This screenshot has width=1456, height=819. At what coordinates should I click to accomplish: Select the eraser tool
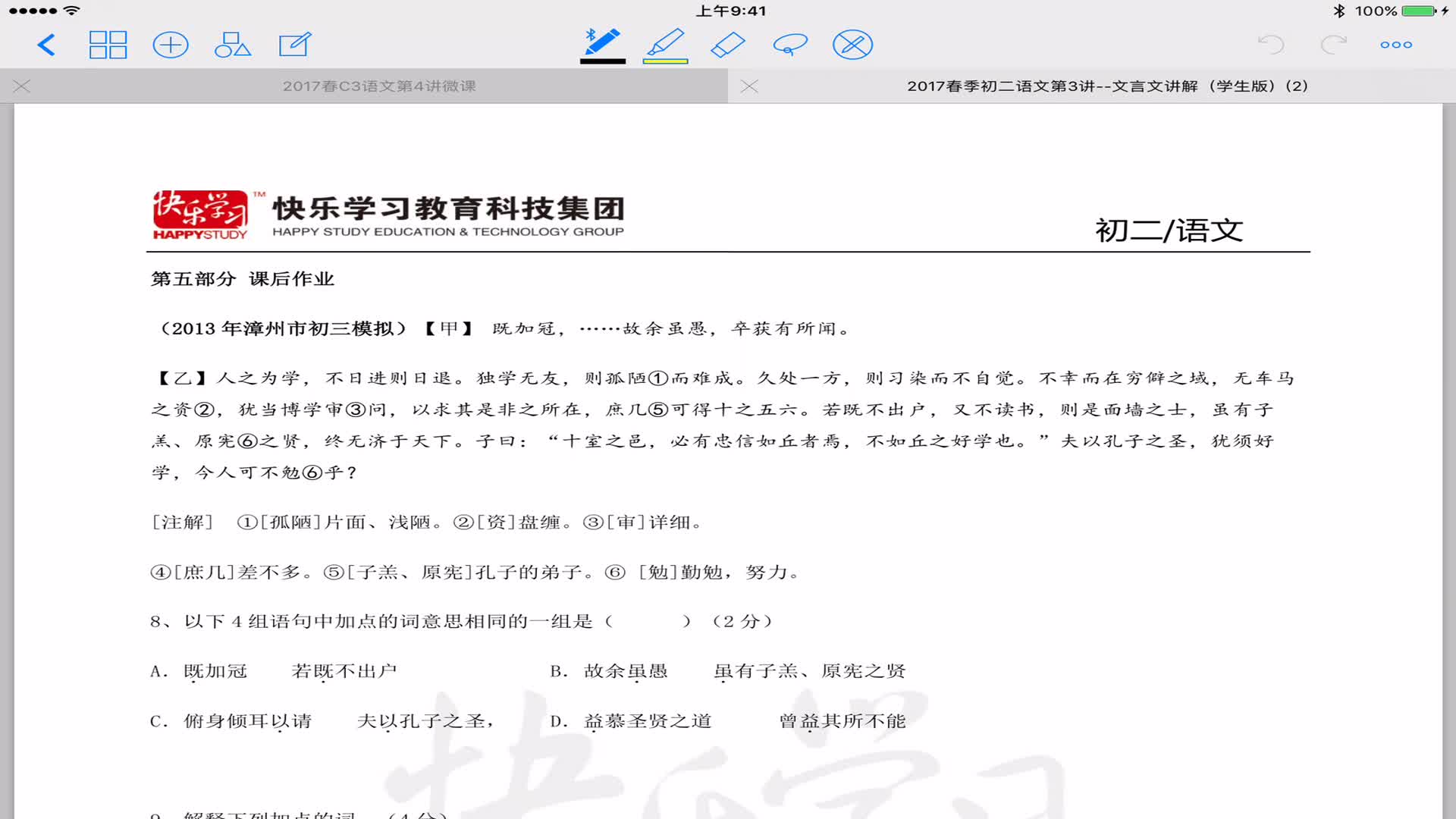pyautogui.click(x=727, y=45)
